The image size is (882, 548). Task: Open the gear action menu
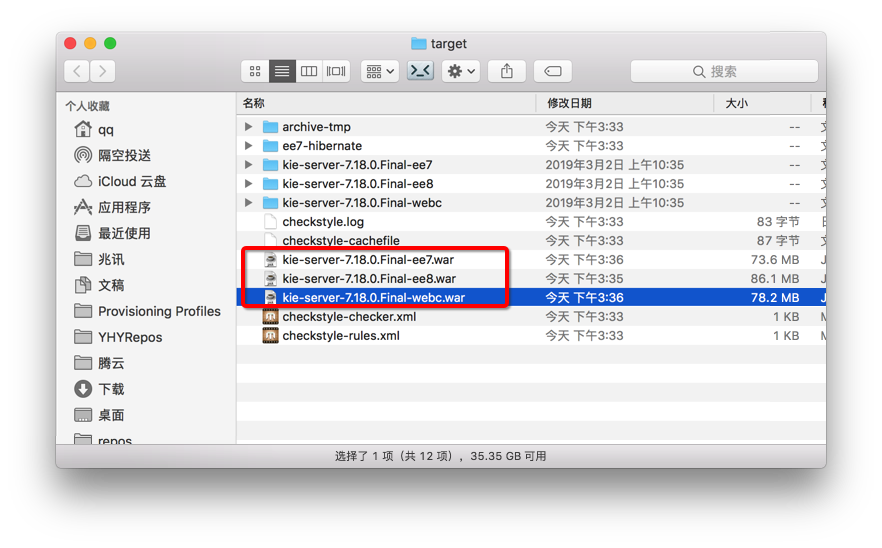coord(461,71)
